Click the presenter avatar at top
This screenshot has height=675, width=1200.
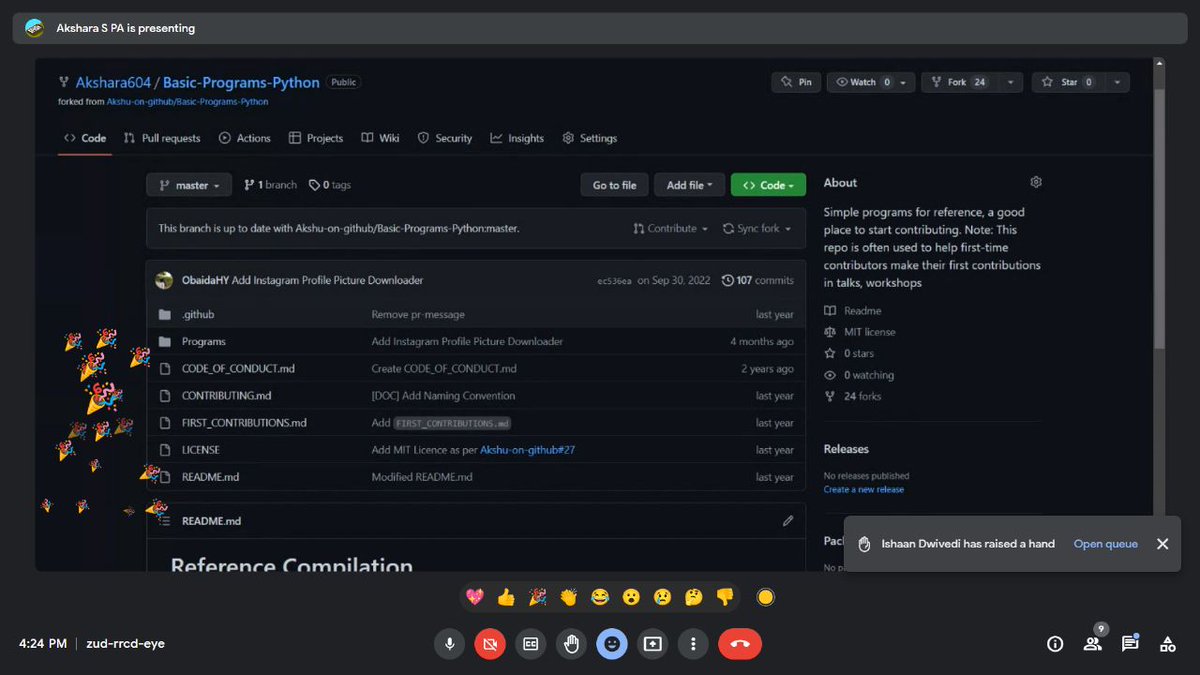click(x=35, y=28)
